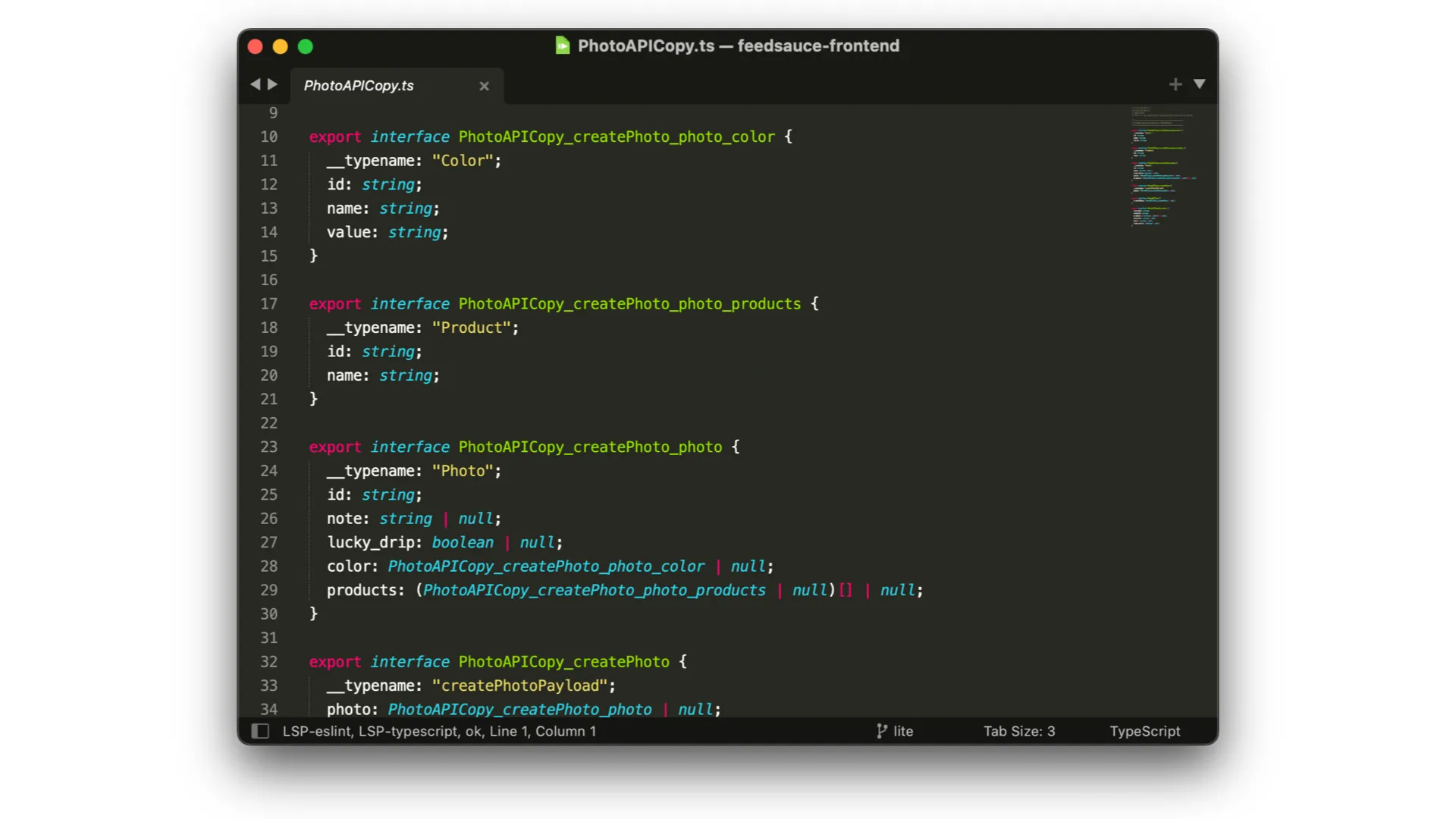Select the PhotoAPICopy.ts tab

pos(359,86)
